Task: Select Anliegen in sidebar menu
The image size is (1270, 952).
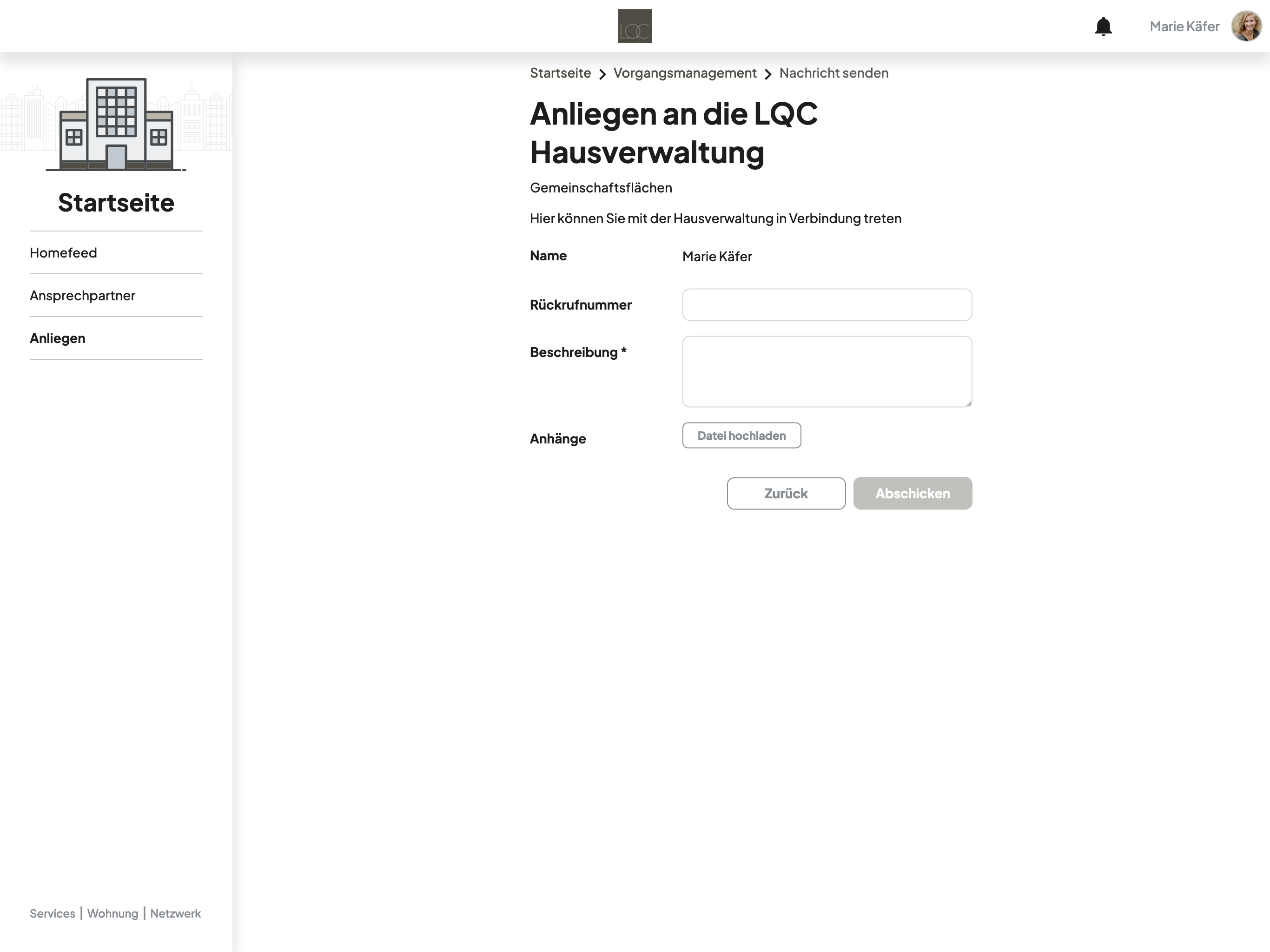Action: coord(116,338)
